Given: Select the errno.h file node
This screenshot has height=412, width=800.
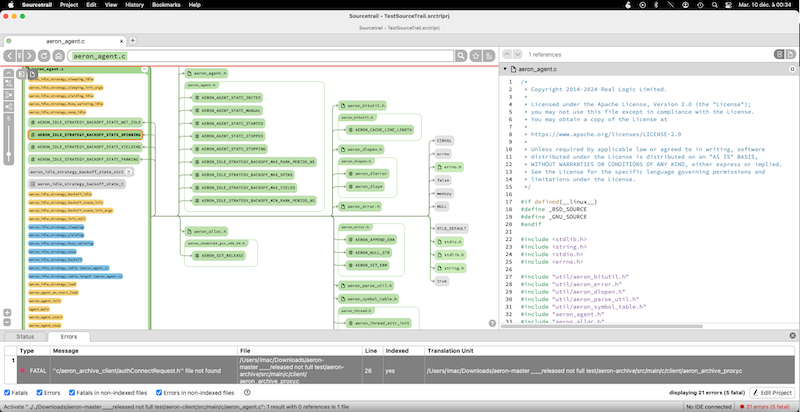Looking at the screenshot, I should coord(447,167).
